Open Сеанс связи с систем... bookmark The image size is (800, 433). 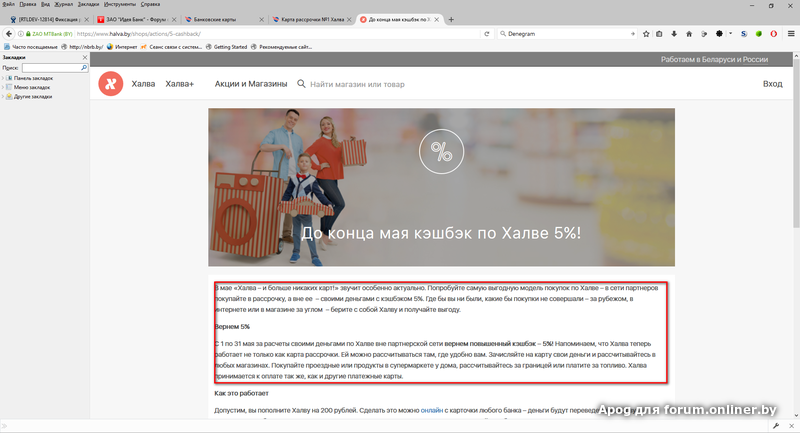pyautogui.click(x=171, y=46)
